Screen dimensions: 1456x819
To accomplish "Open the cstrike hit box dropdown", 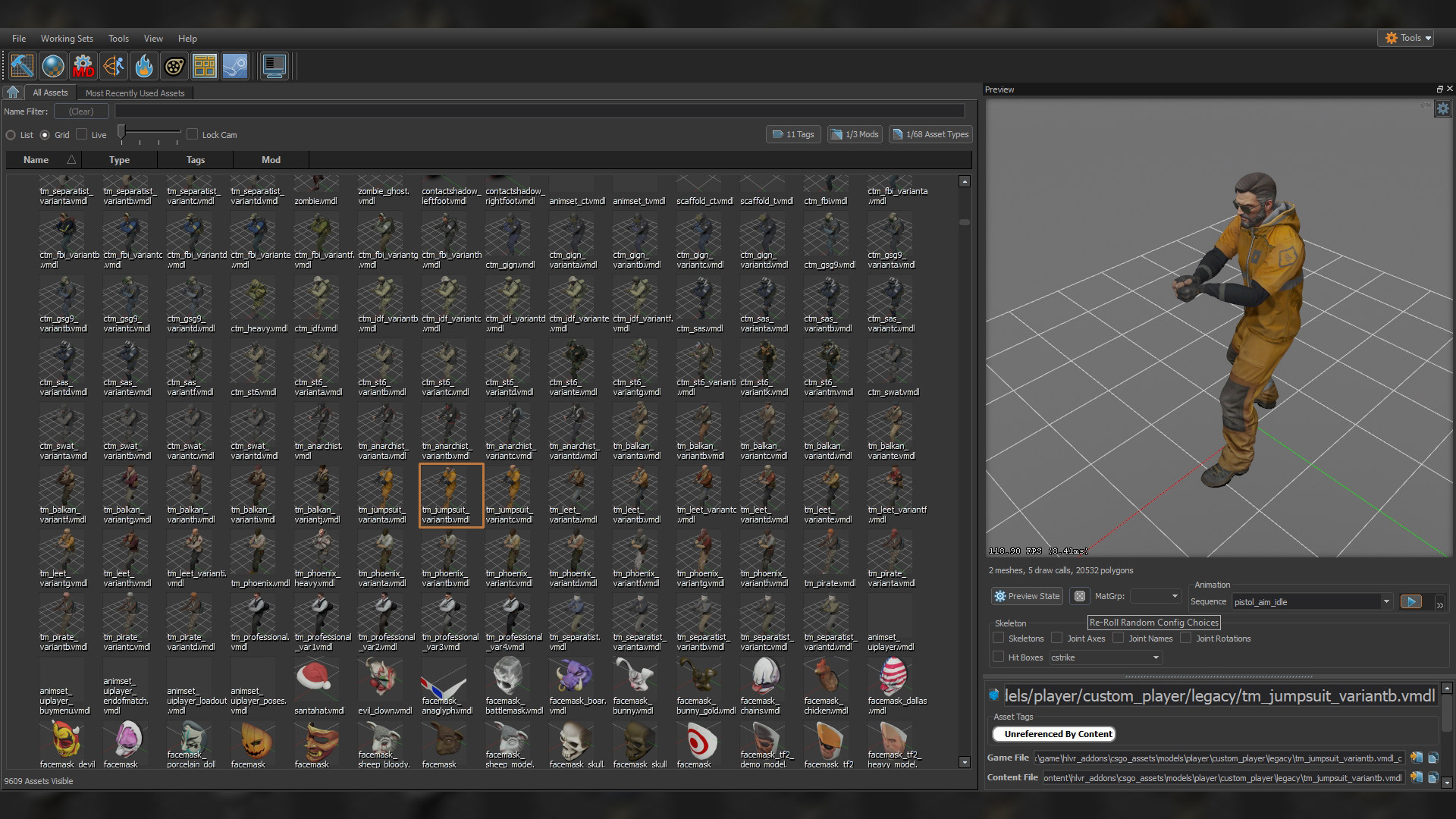I will pos(1106,657).
